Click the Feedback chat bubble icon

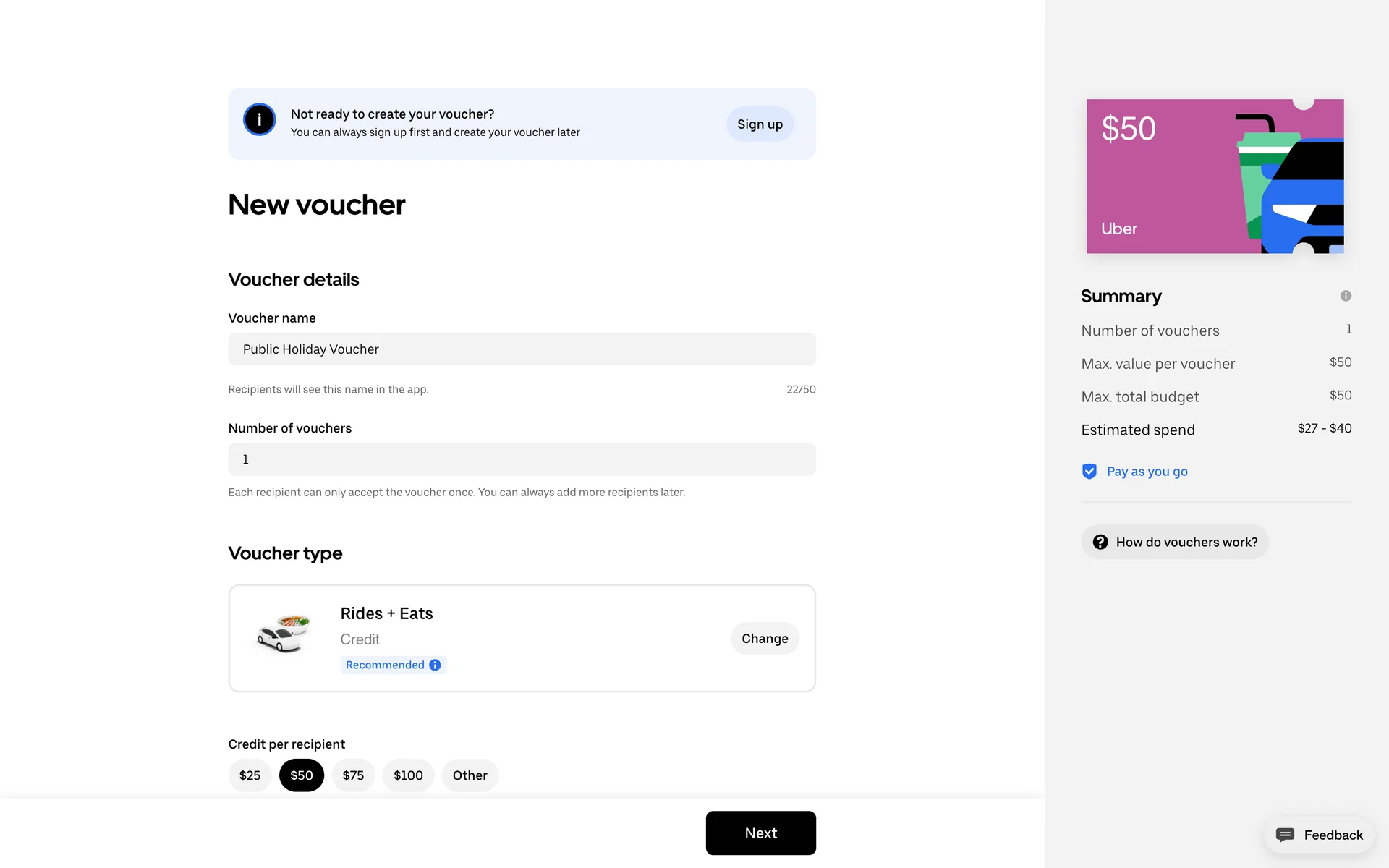(1285, 835)
